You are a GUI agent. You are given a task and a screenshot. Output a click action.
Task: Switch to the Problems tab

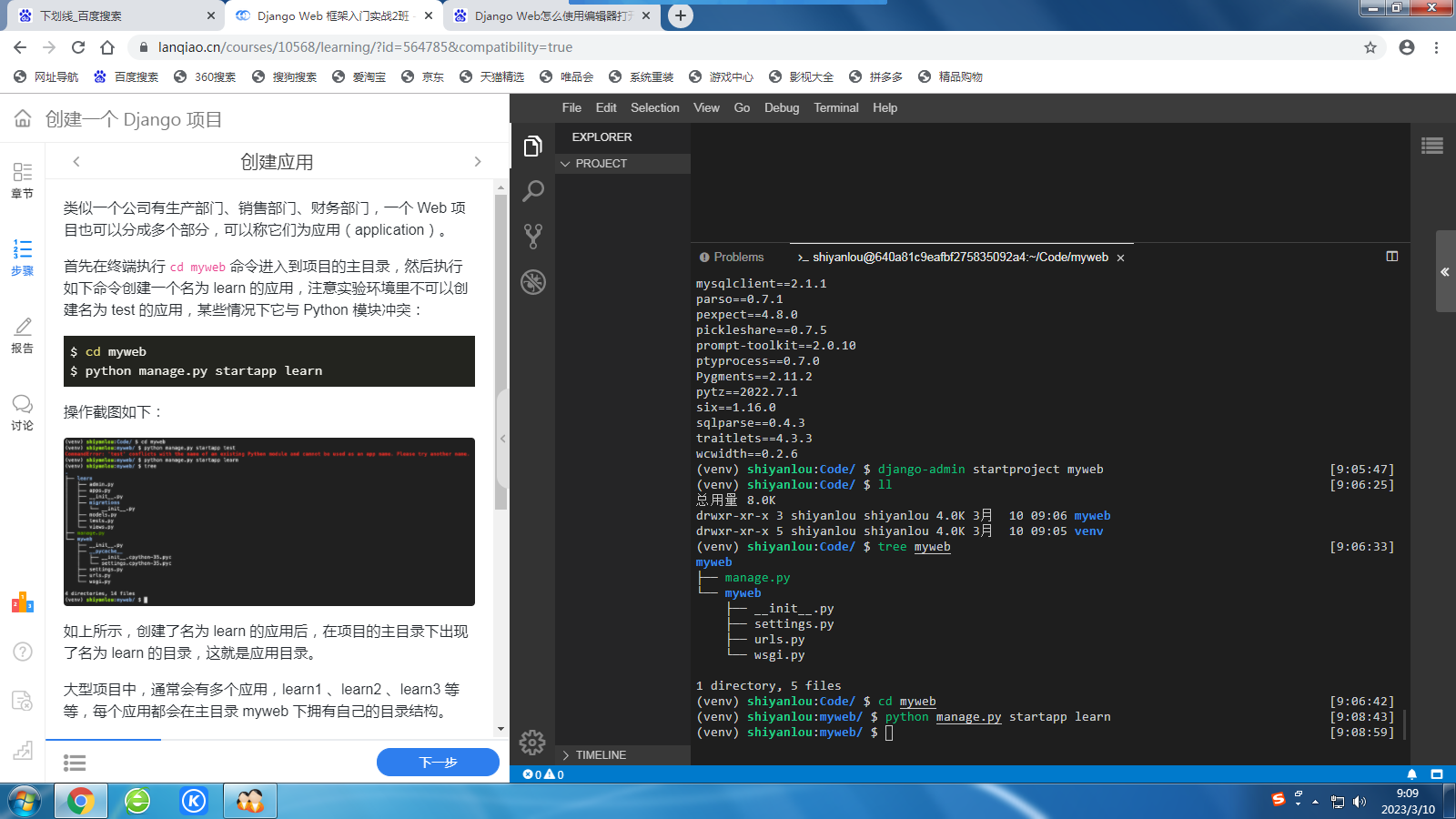pyautogui.click(x=732, y=258)
